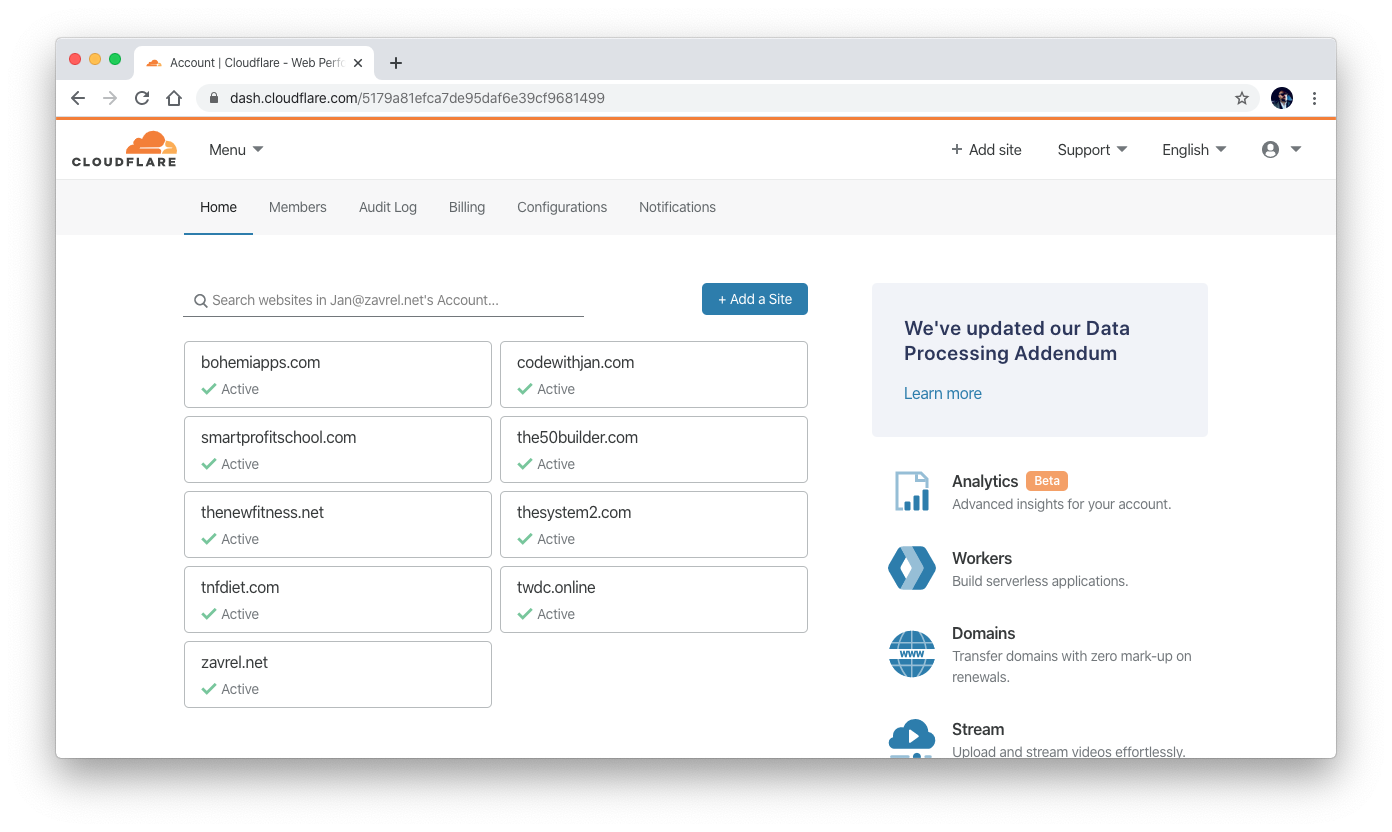
Task: Click the Domains globe icon
Action: 912,654
